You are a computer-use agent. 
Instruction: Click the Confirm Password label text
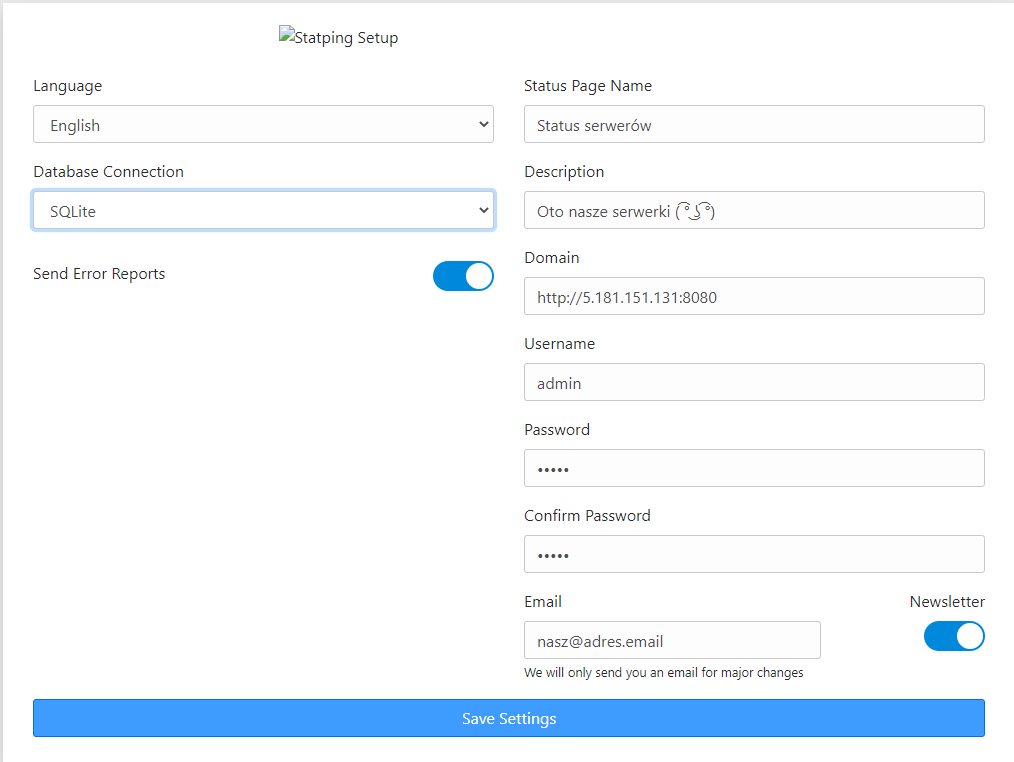587,516
